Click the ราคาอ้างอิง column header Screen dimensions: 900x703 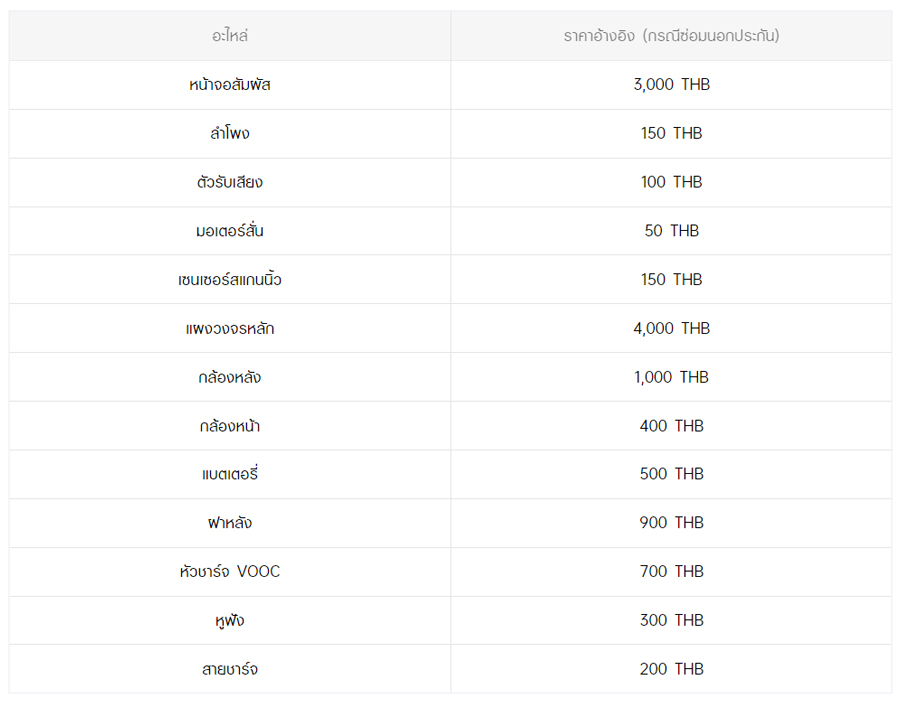tap(671, 36)
